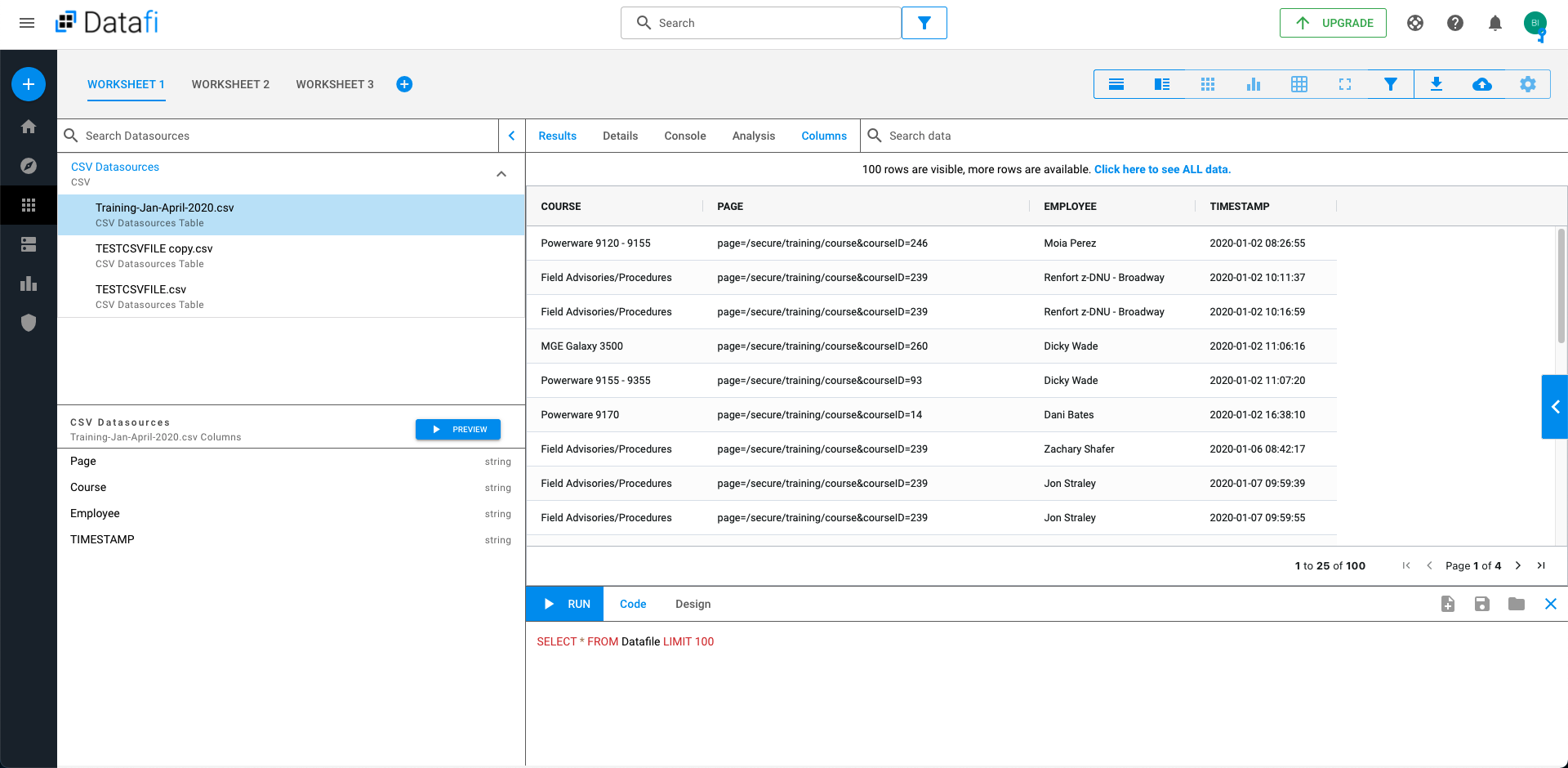Open the apps grid icon in sidebar

(x=29, y=205)
